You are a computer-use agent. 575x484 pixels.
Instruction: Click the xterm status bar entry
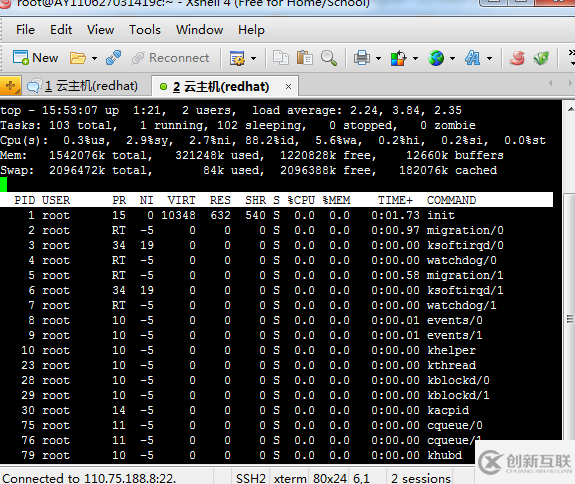tap(290, 478)
